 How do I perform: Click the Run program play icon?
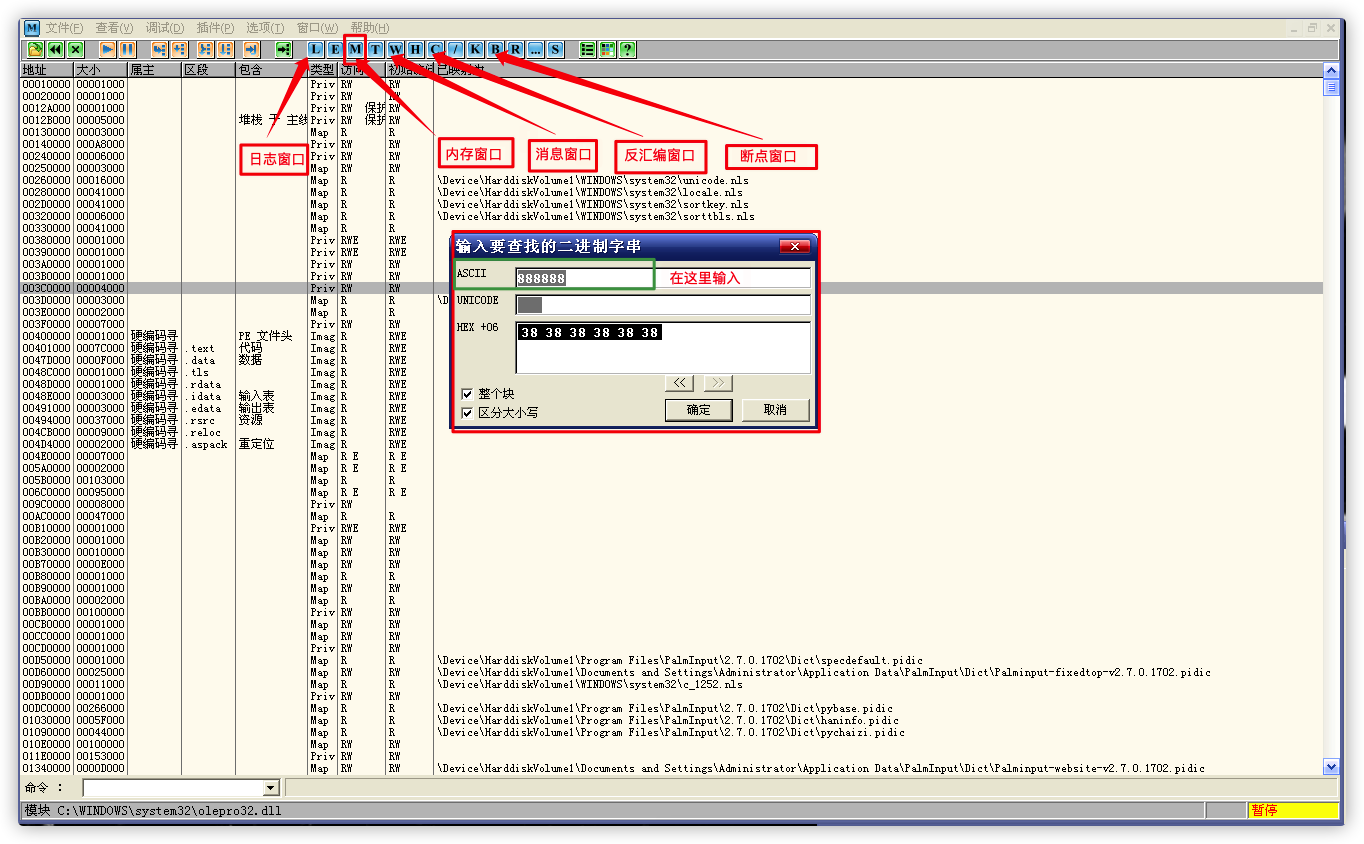point(107,49)
